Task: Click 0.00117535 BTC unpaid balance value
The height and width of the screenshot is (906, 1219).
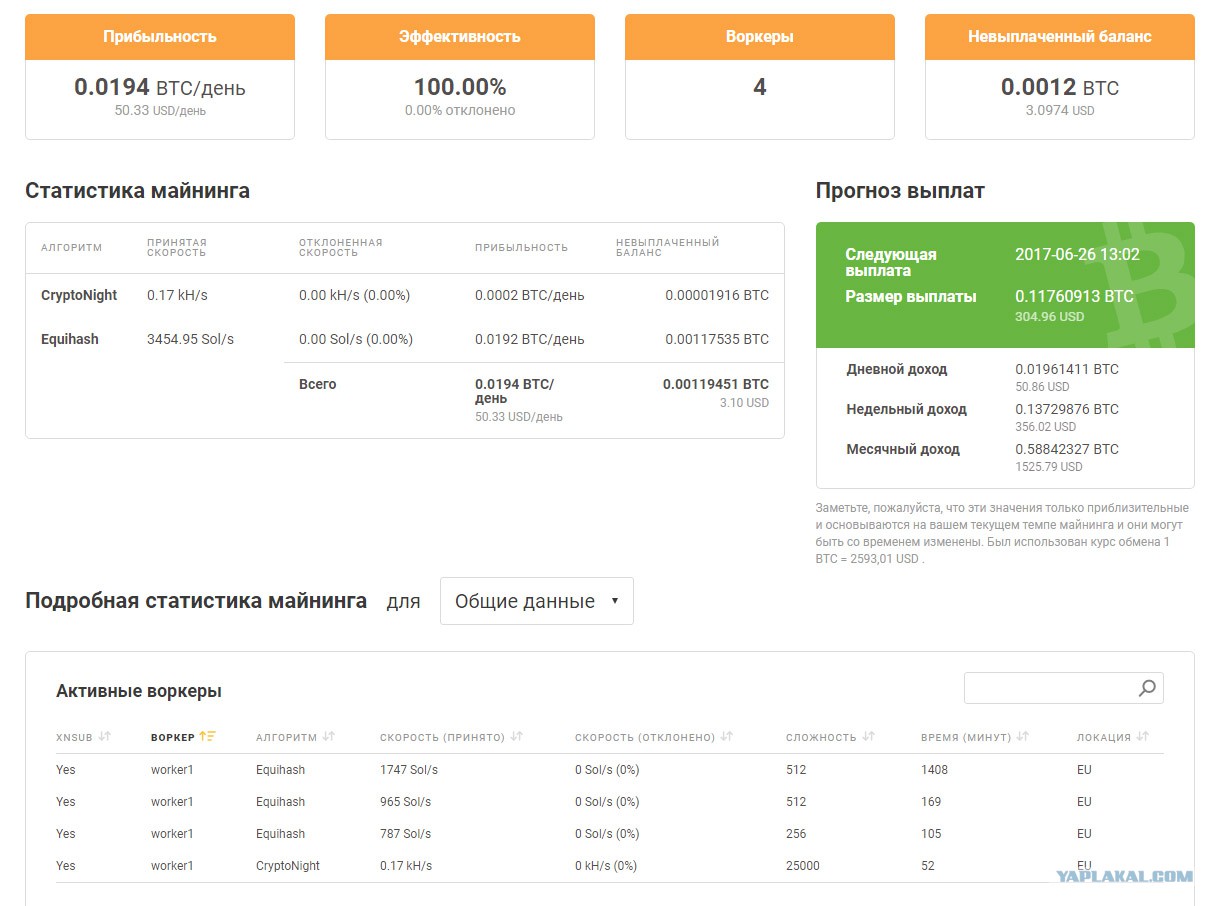Action: point(717,339)
